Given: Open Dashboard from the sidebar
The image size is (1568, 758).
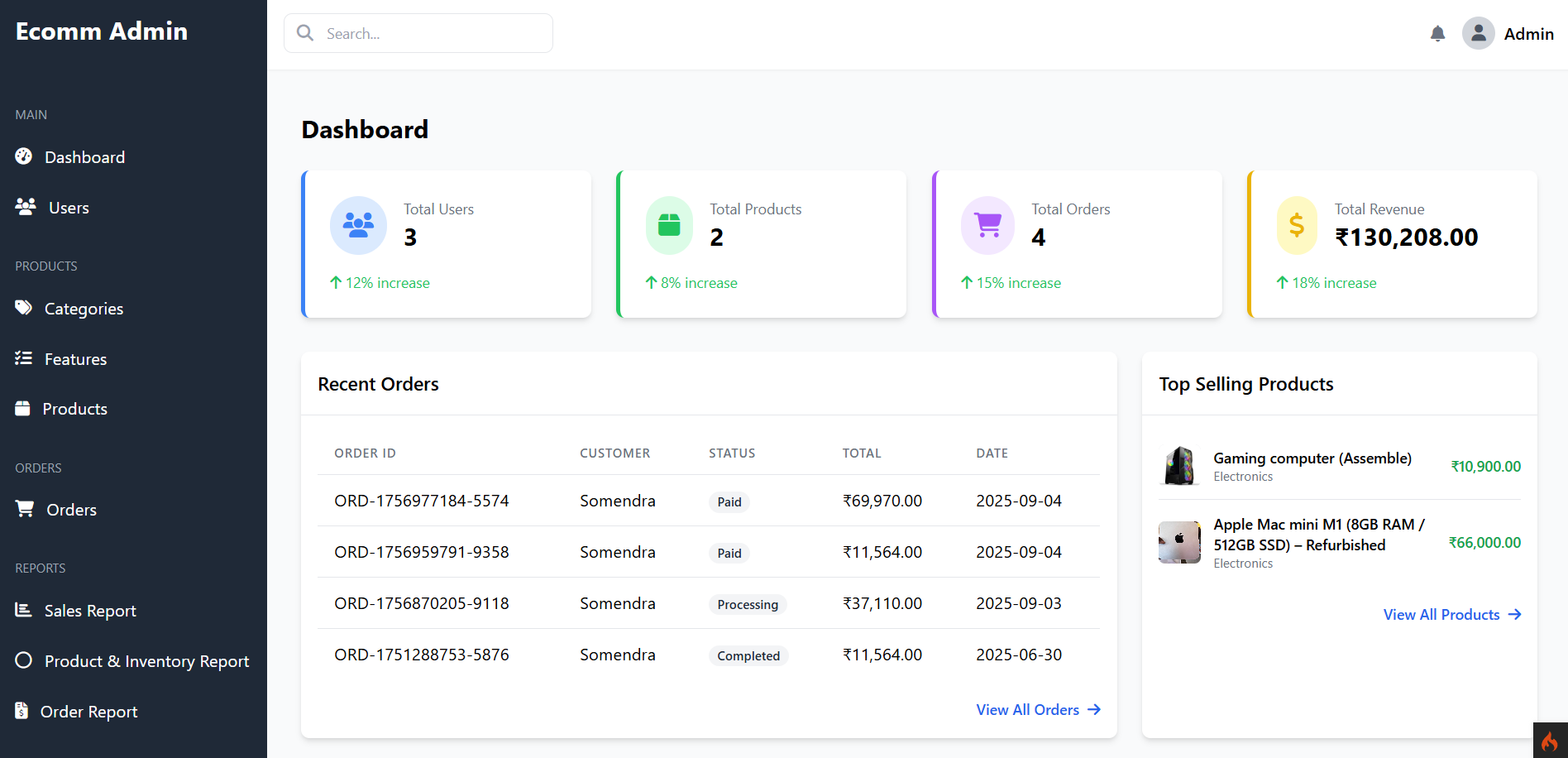Looking at the screenshot, I should tap(84, 157).
